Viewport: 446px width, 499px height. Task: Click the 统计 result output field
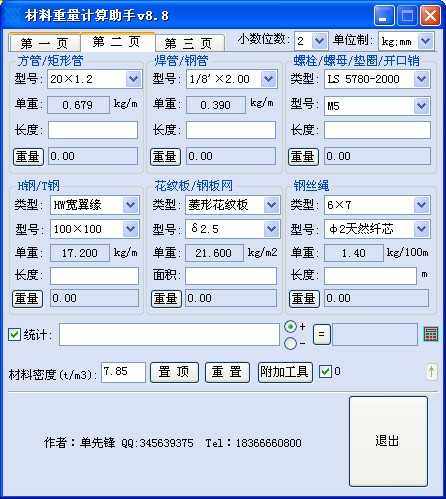375,334
